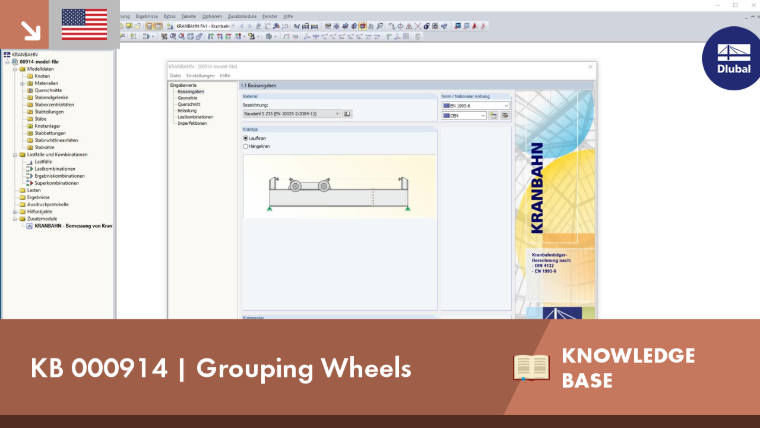Click the crane type diagram image
760x428 pixels.
(x=339, y=187)
